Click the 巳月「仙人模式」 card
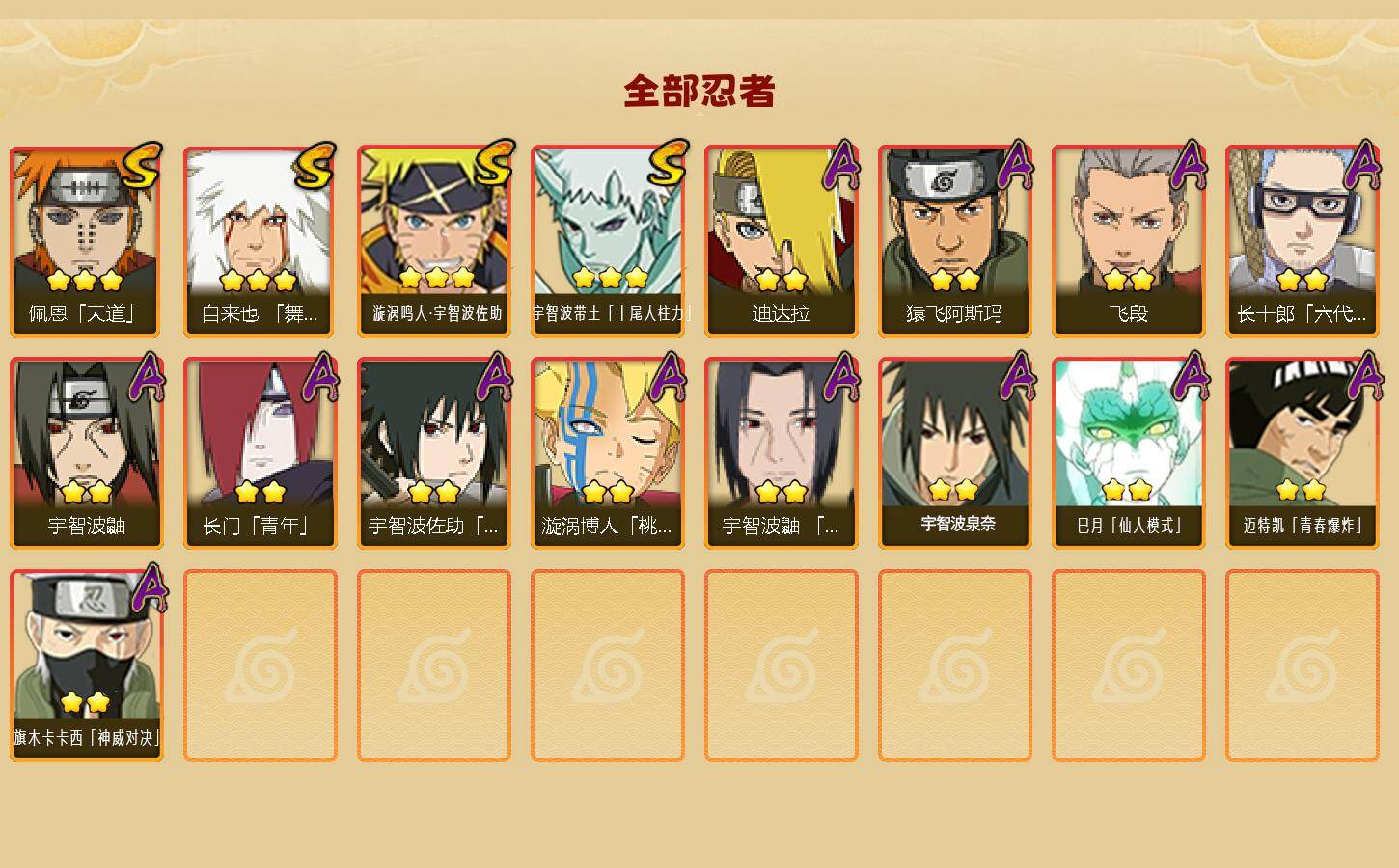The image size is (1399, 868). (x=1129, y=453)
